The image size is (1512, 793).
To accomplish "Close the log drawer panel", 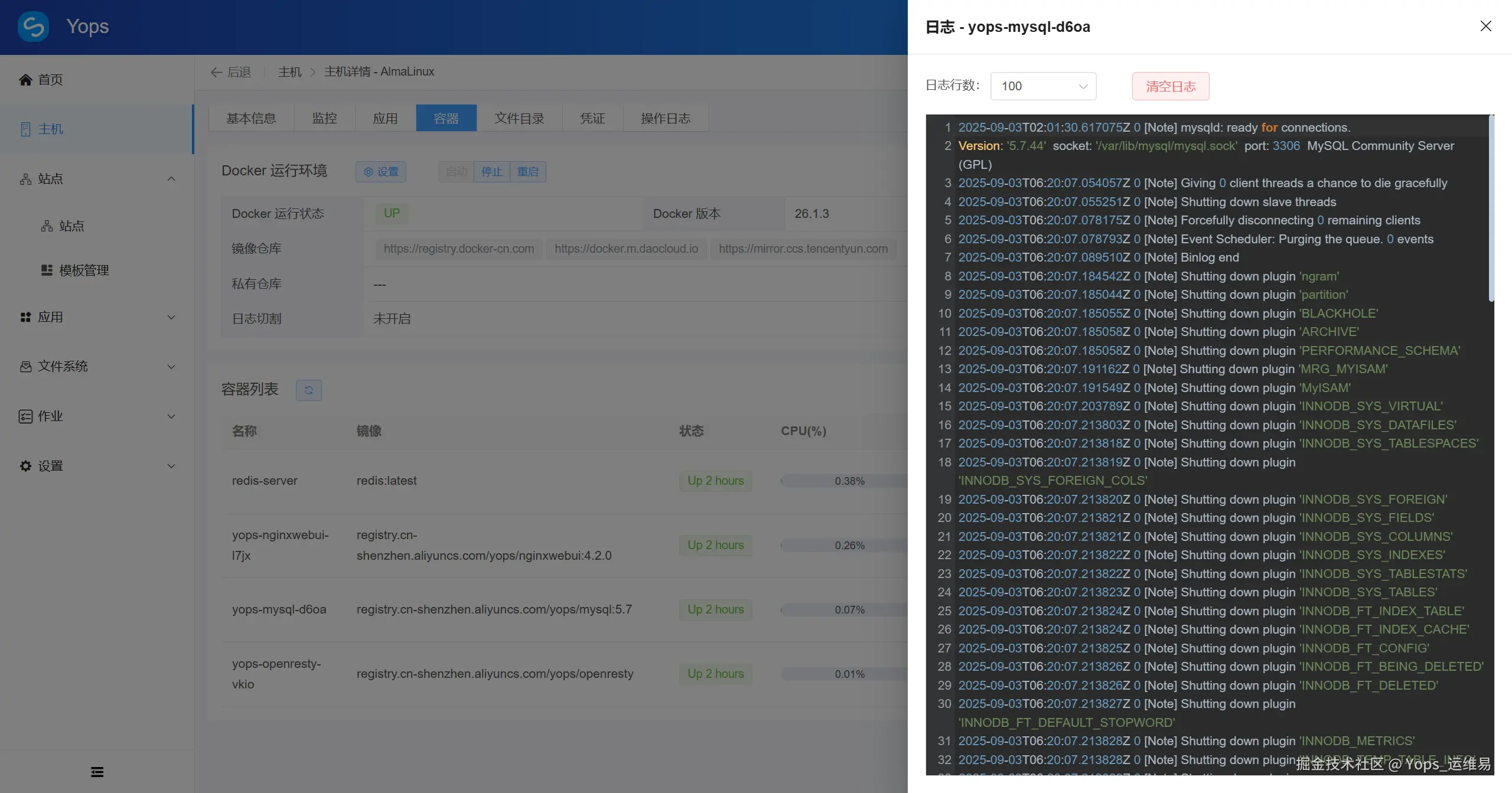I will tap(1485, 26).
